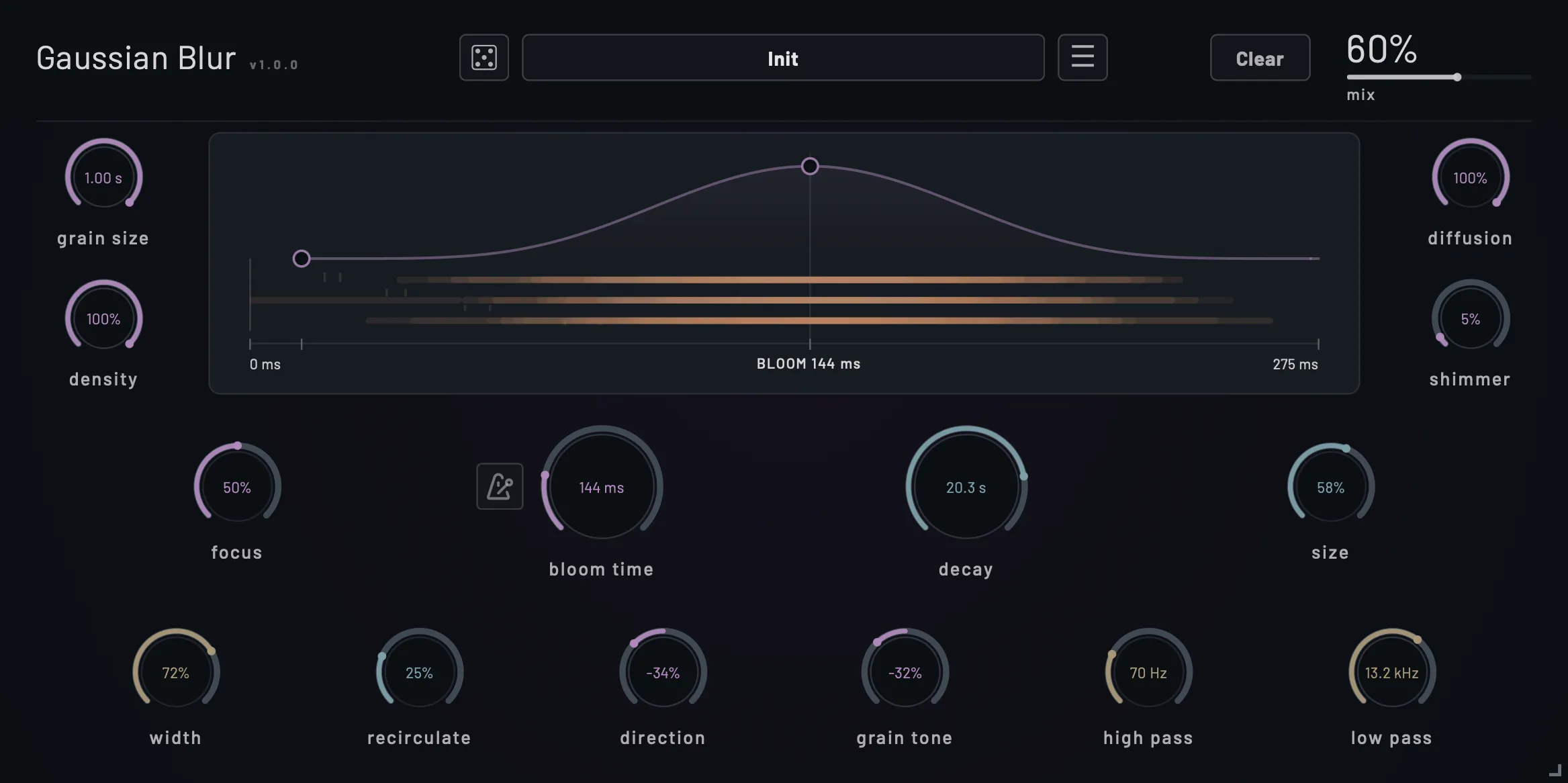Click the curve start handle at left
This screenshot has width=1568, height=783.
[302, 258]
